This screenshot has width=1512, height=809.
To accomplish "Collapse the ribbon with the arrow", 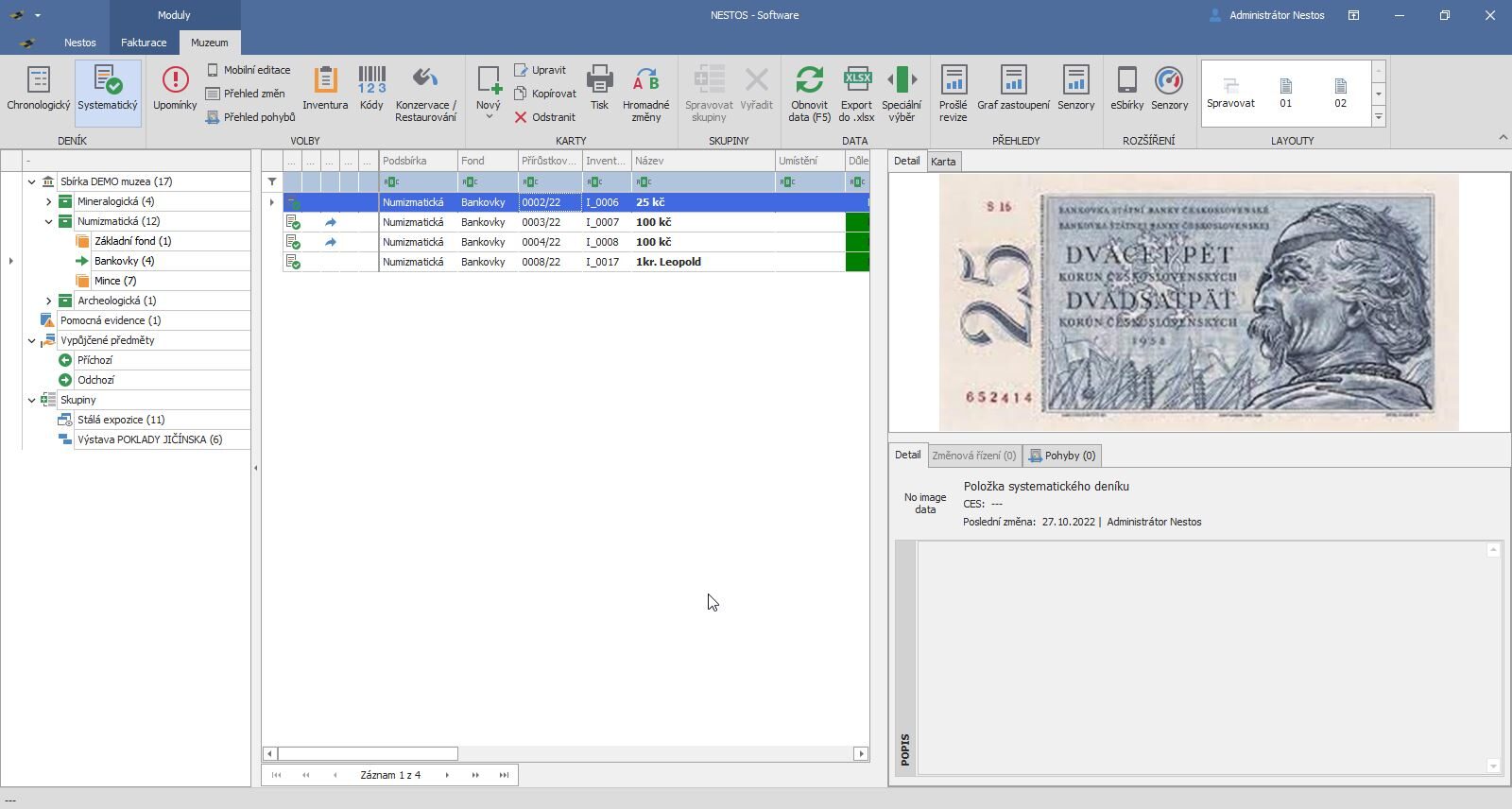I will 1503,138.
